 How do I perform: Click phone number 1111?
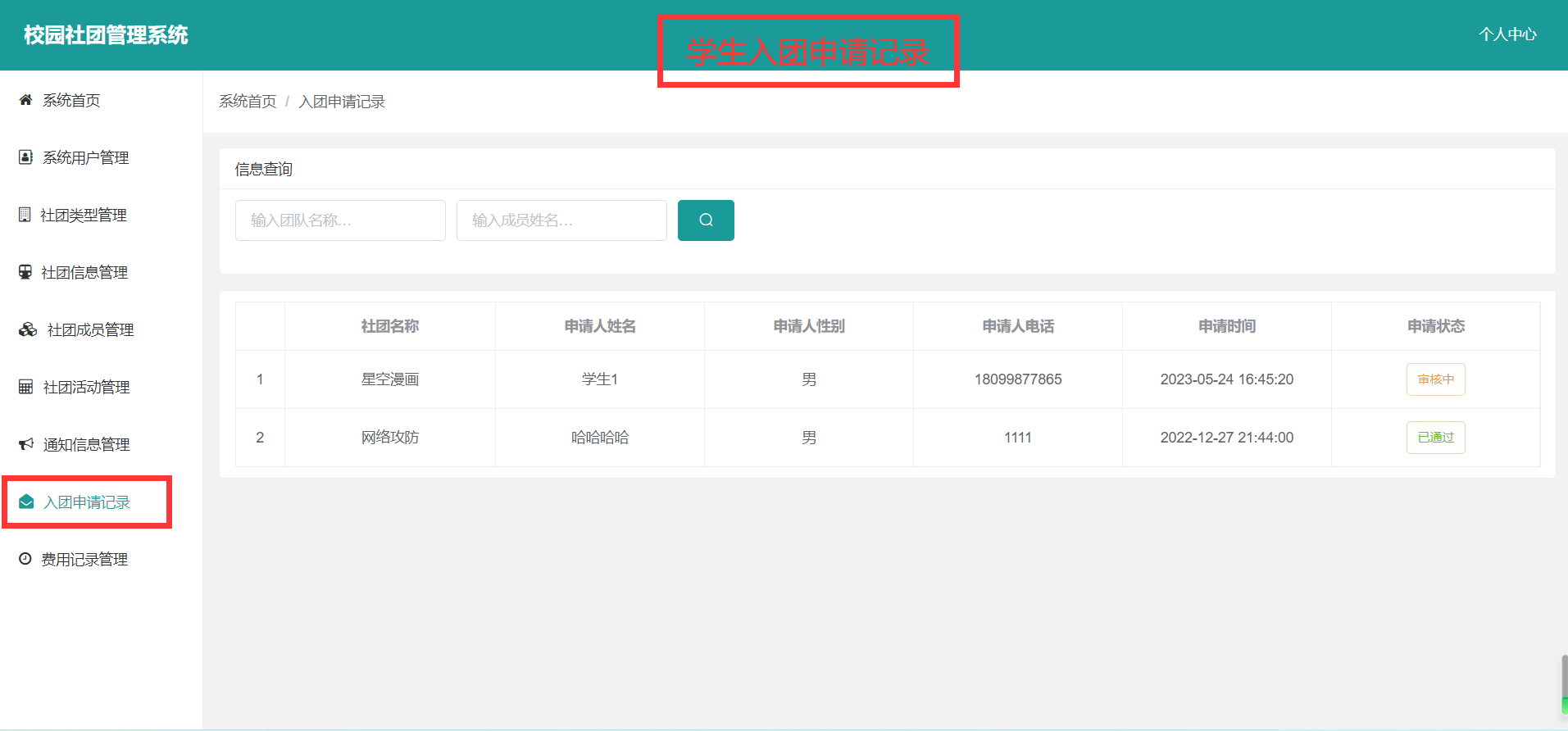coord(1018,438)
